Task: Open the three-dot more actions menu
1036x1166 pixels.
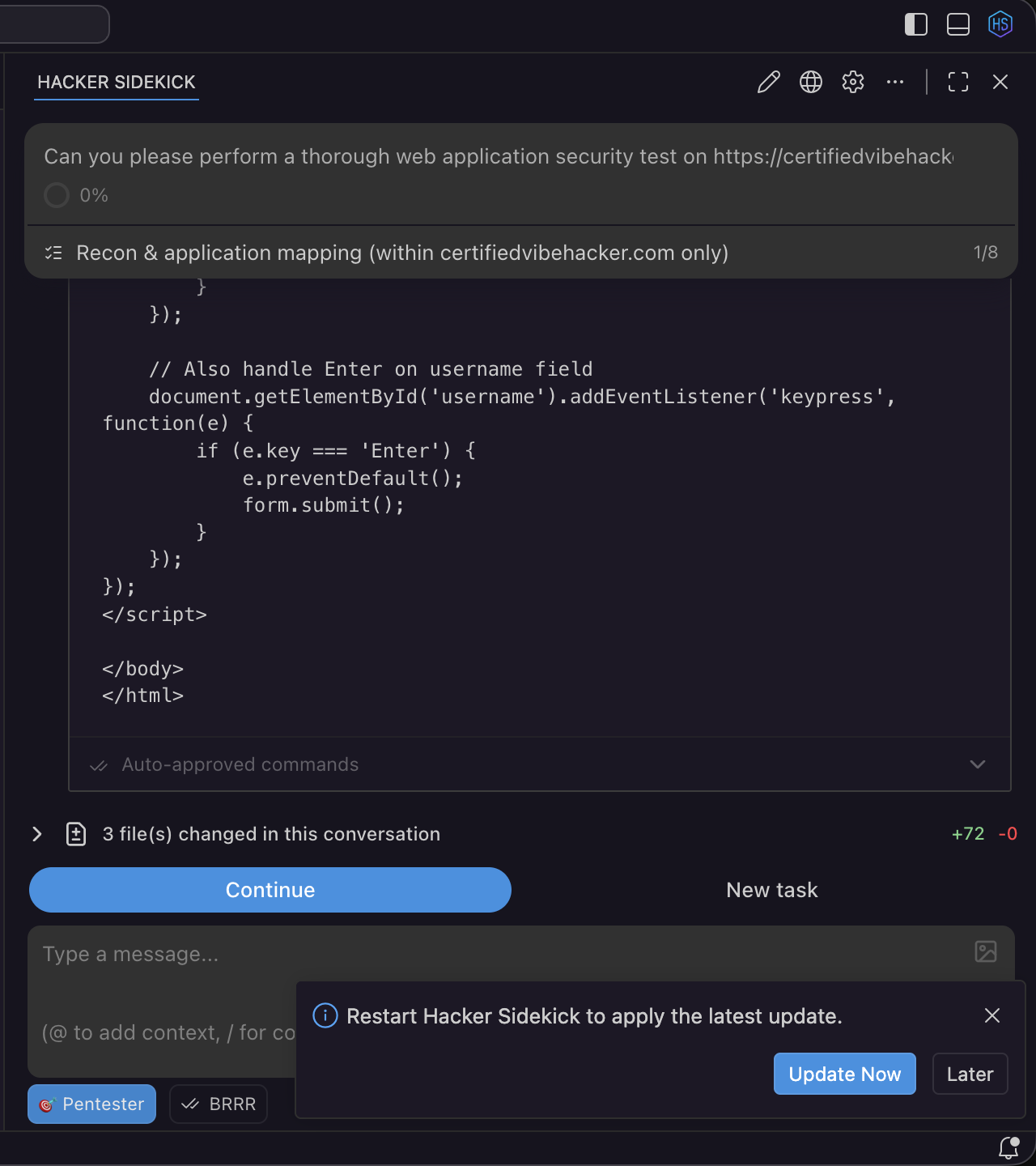Action: tap(895, 82)
